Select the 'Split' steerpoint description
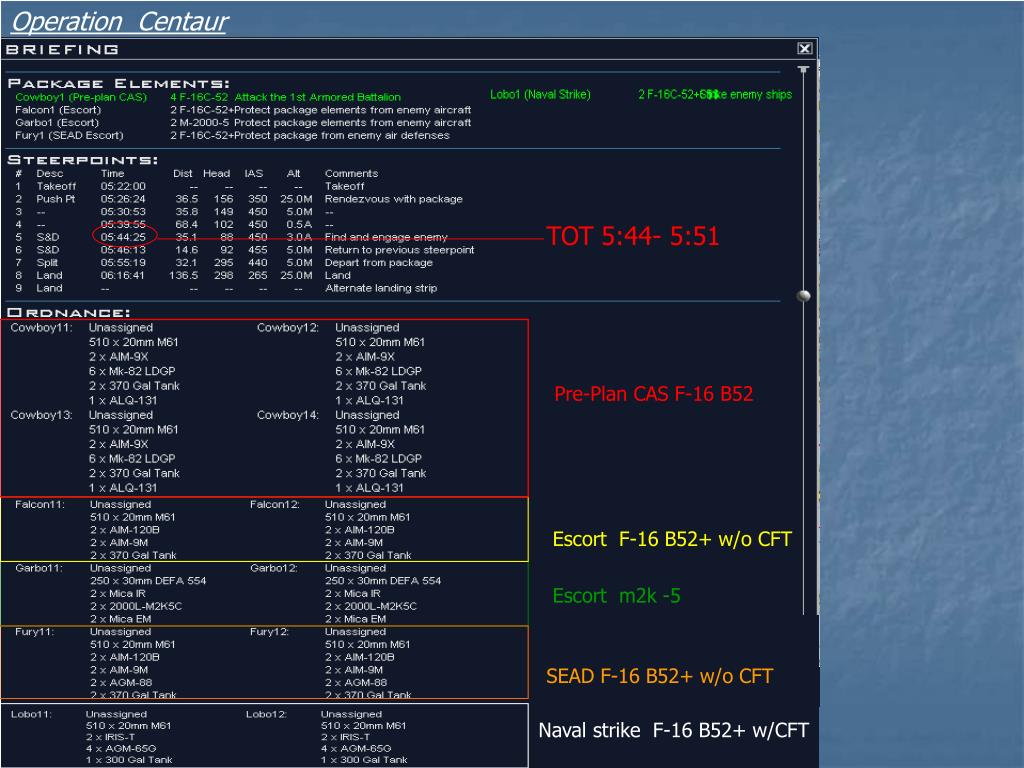The width and height of the screenshot is (1024, 768). coord(47,262)
